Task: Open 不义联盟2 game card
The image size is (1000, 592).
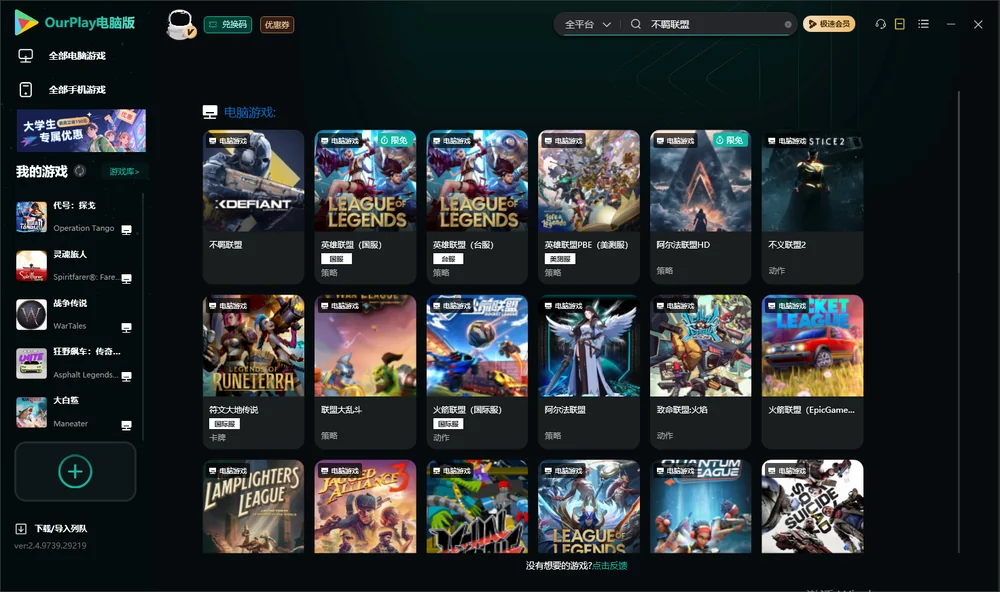Action: [x=812, y=207]
